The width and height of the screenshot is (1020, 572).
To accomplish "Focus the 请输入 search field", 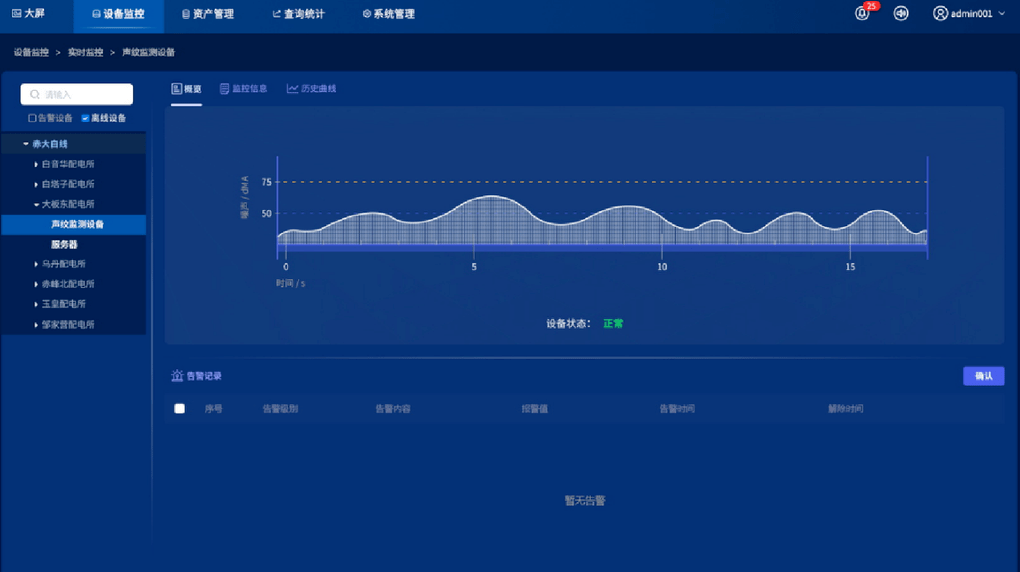I will [77, 94].
